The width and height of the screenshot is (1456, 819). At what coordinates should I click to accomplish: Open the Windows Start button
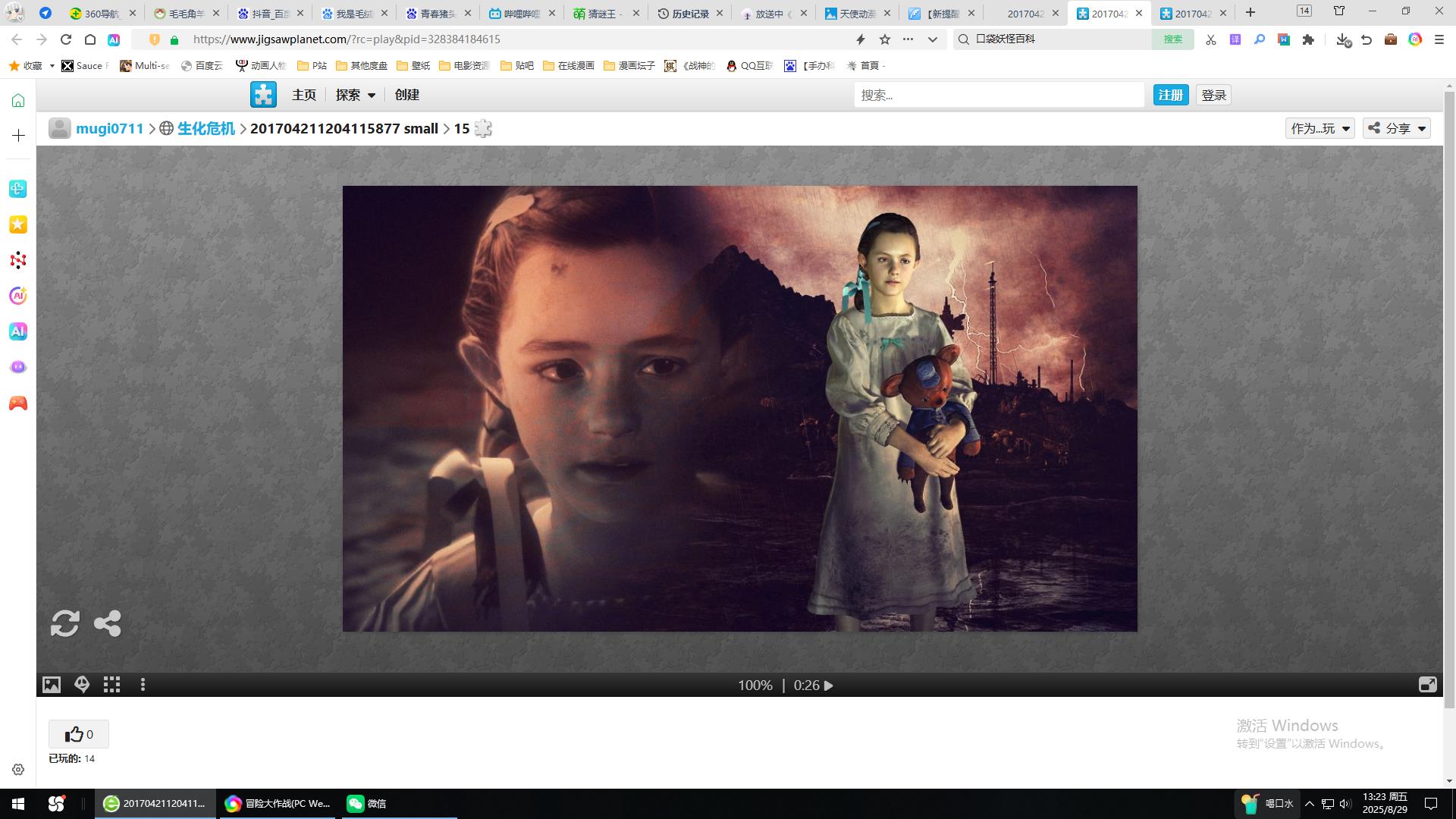(18, 804)
